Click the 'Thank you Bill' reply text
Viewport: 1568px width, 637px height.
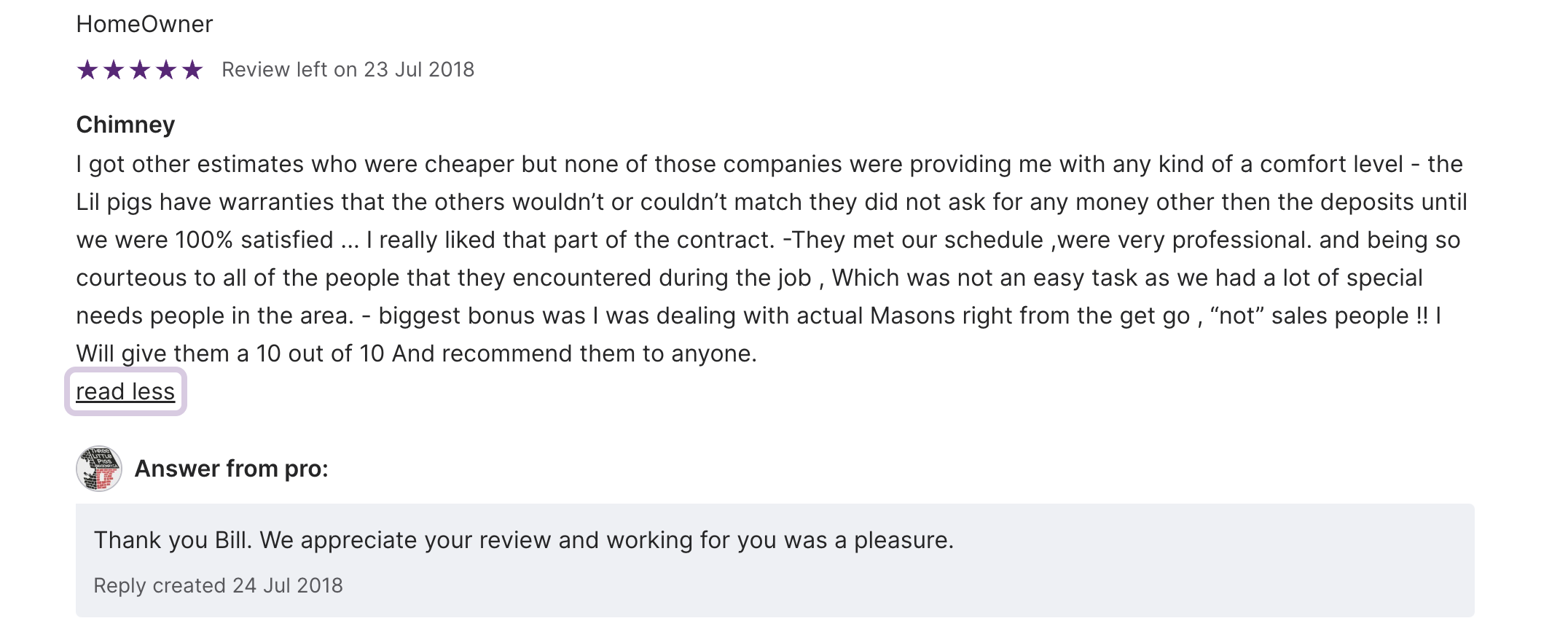pos(523,540)
